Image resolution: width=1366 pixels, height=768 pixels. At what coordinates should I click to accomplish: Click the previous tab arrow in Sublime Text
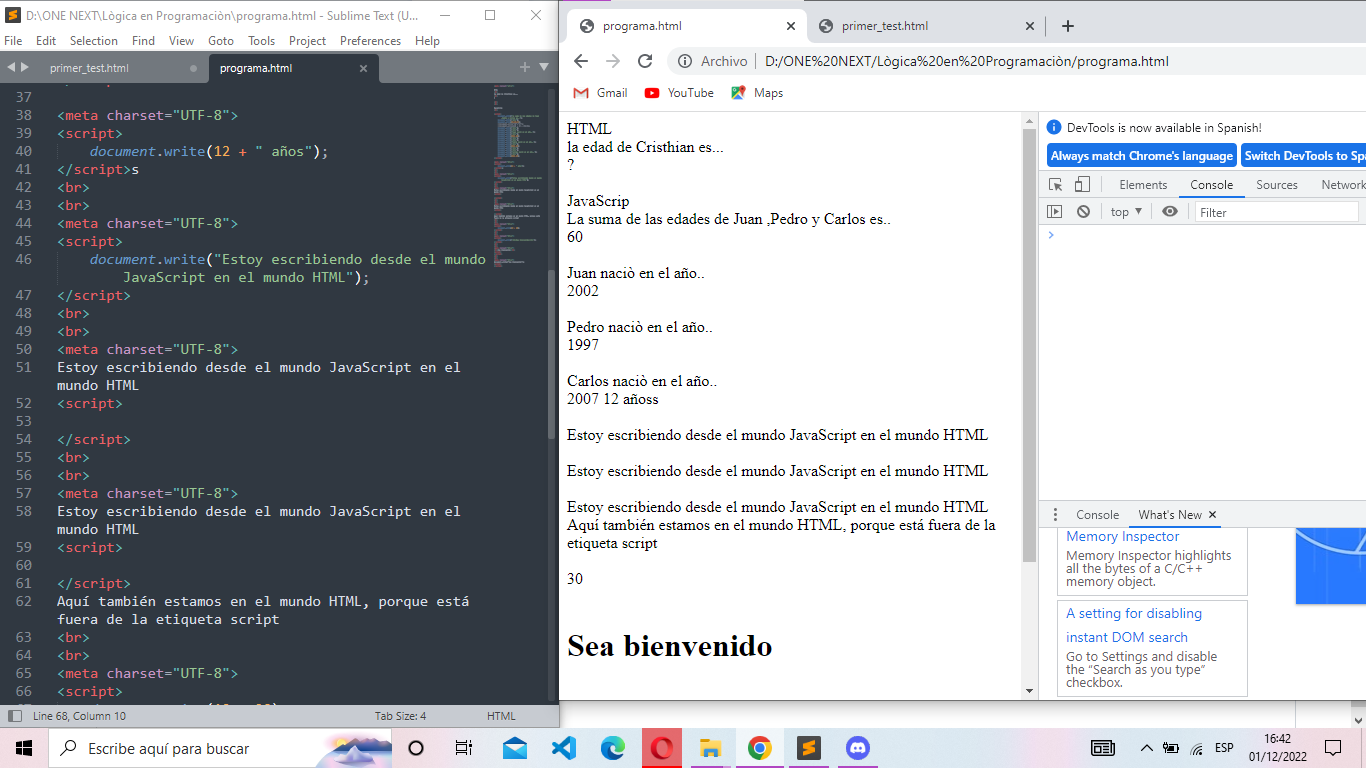(x=11, y=67)
